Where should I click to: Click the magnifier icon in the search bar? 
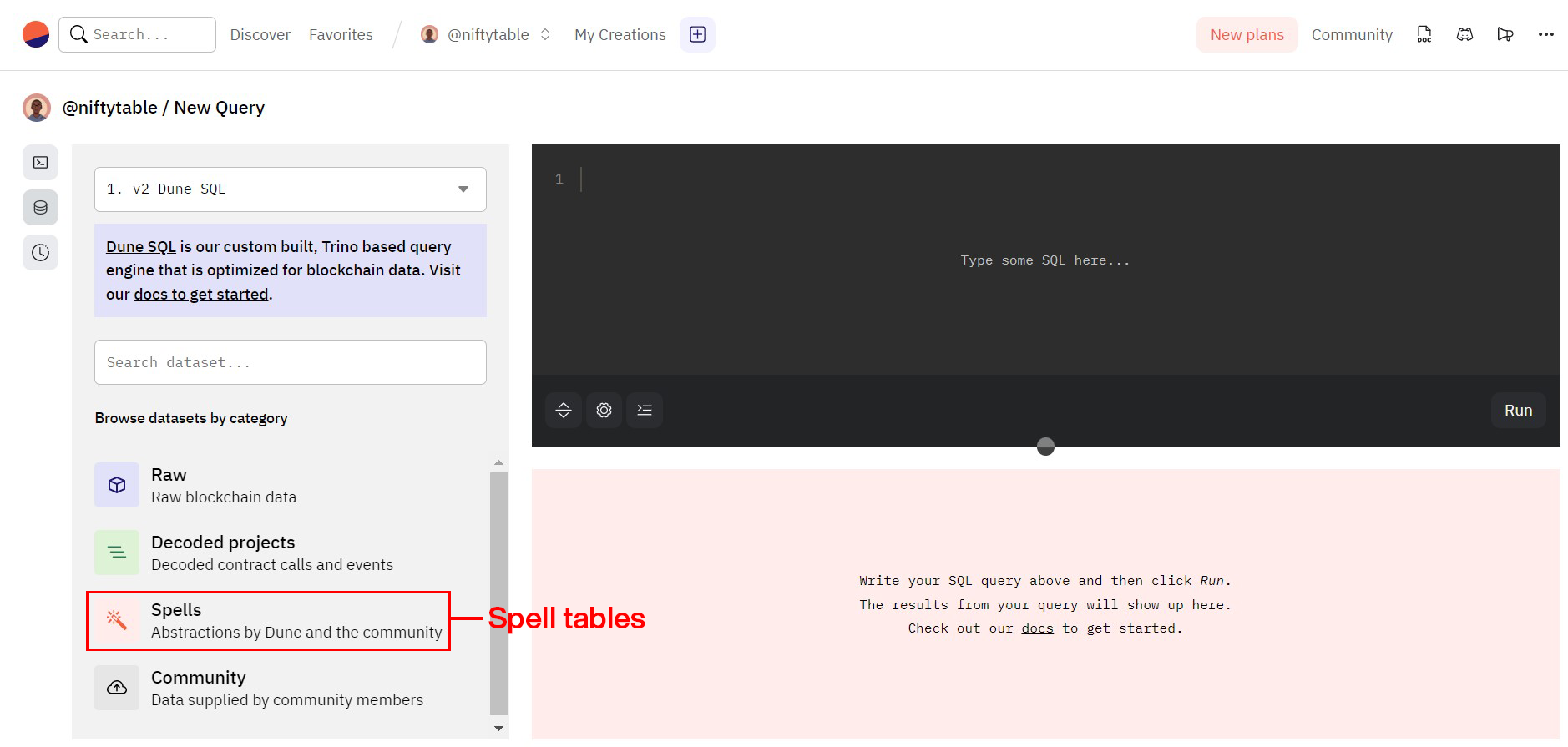pyautogui.click(x=78, y=34)
